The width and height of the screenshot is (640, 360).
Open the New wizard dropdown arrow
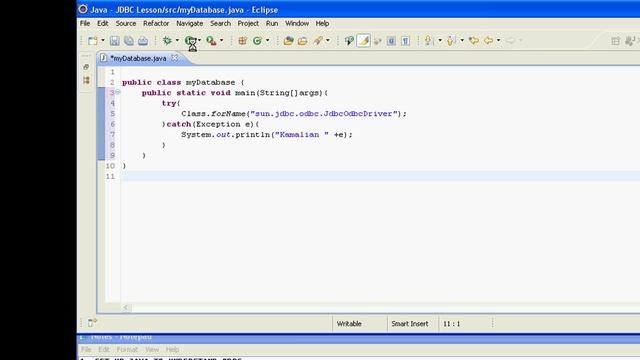[x=103, y=40]
